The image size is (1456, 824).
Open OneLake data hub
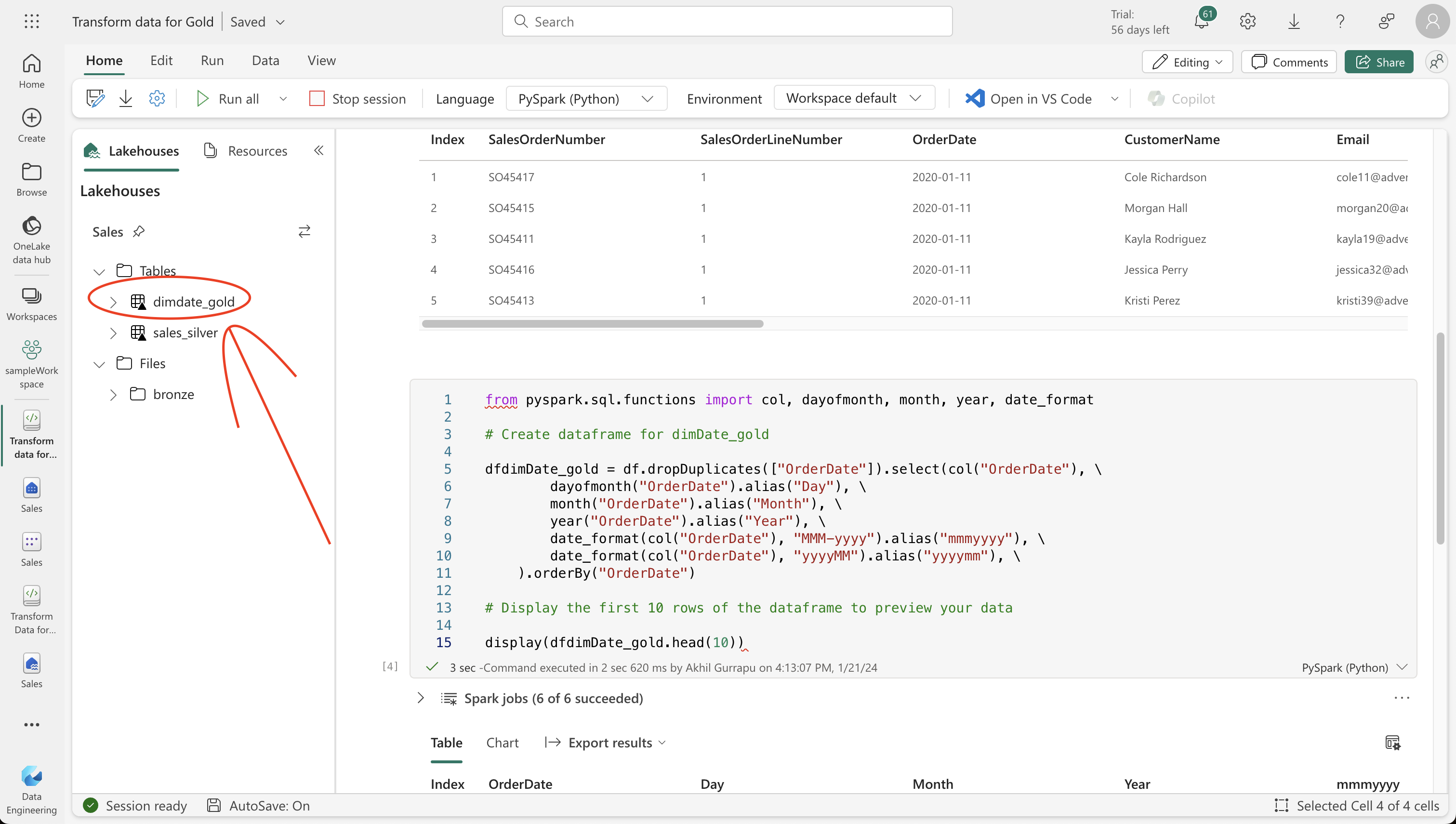tap(32, 240)
